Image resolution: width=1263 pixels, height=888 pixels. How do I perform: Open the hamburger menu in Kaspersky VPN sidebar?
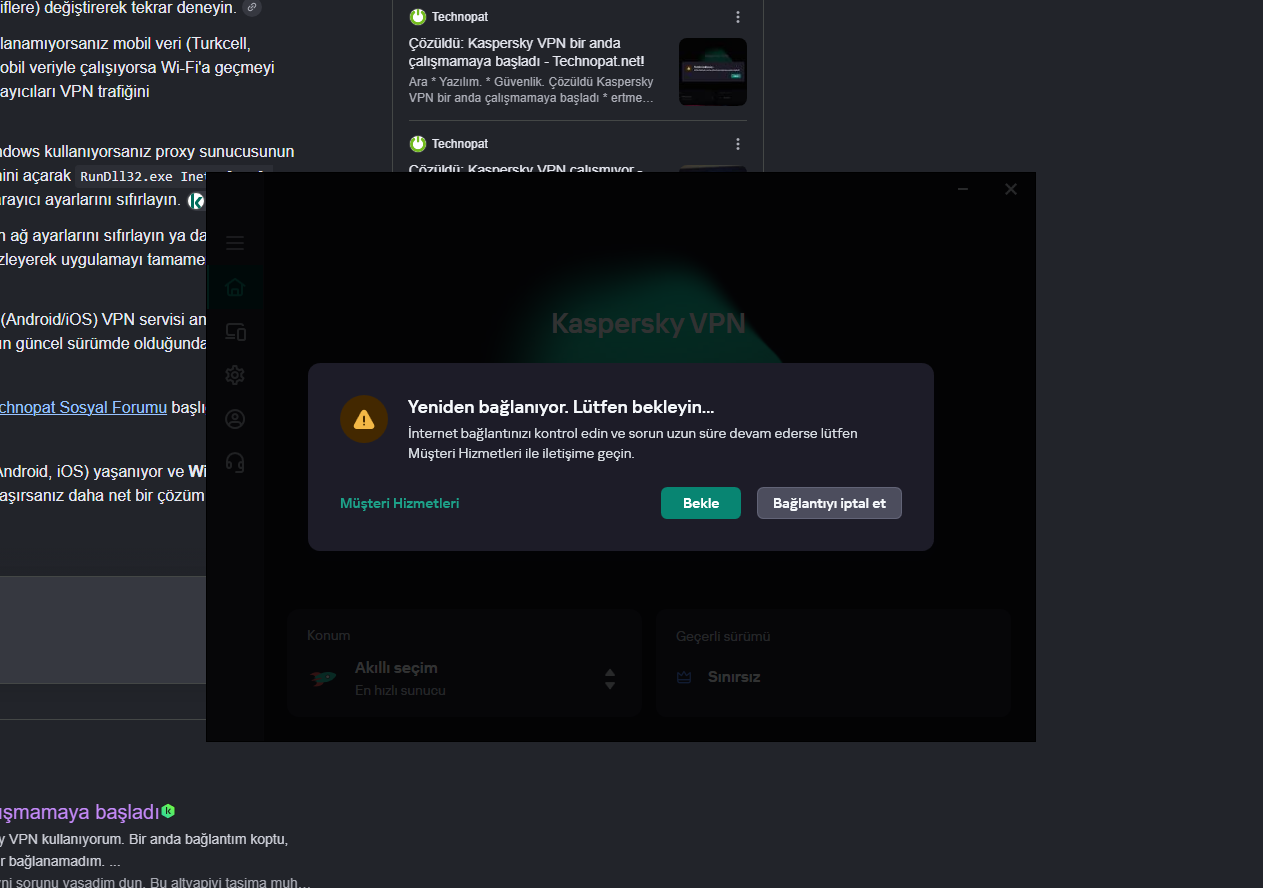tap(235, 243)
